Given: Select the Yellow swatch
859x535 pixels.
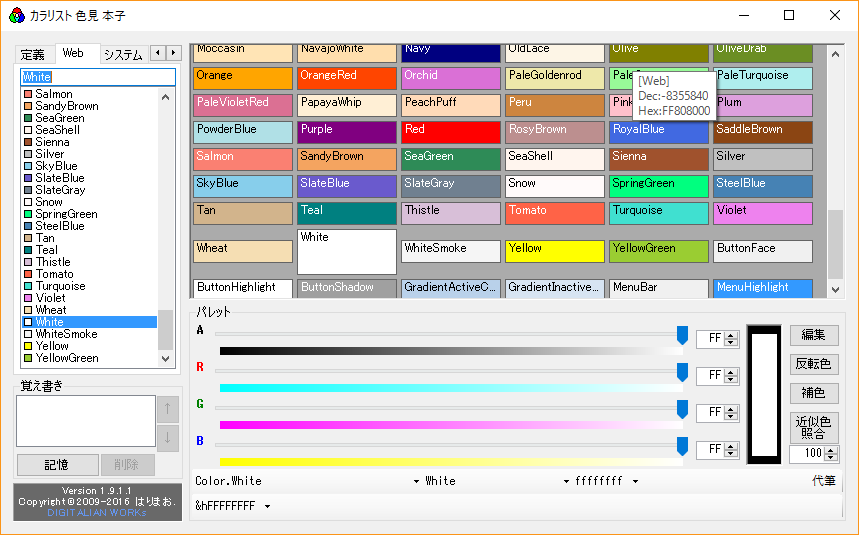Looking at the screenshot, I should click(x=555, y=251).
